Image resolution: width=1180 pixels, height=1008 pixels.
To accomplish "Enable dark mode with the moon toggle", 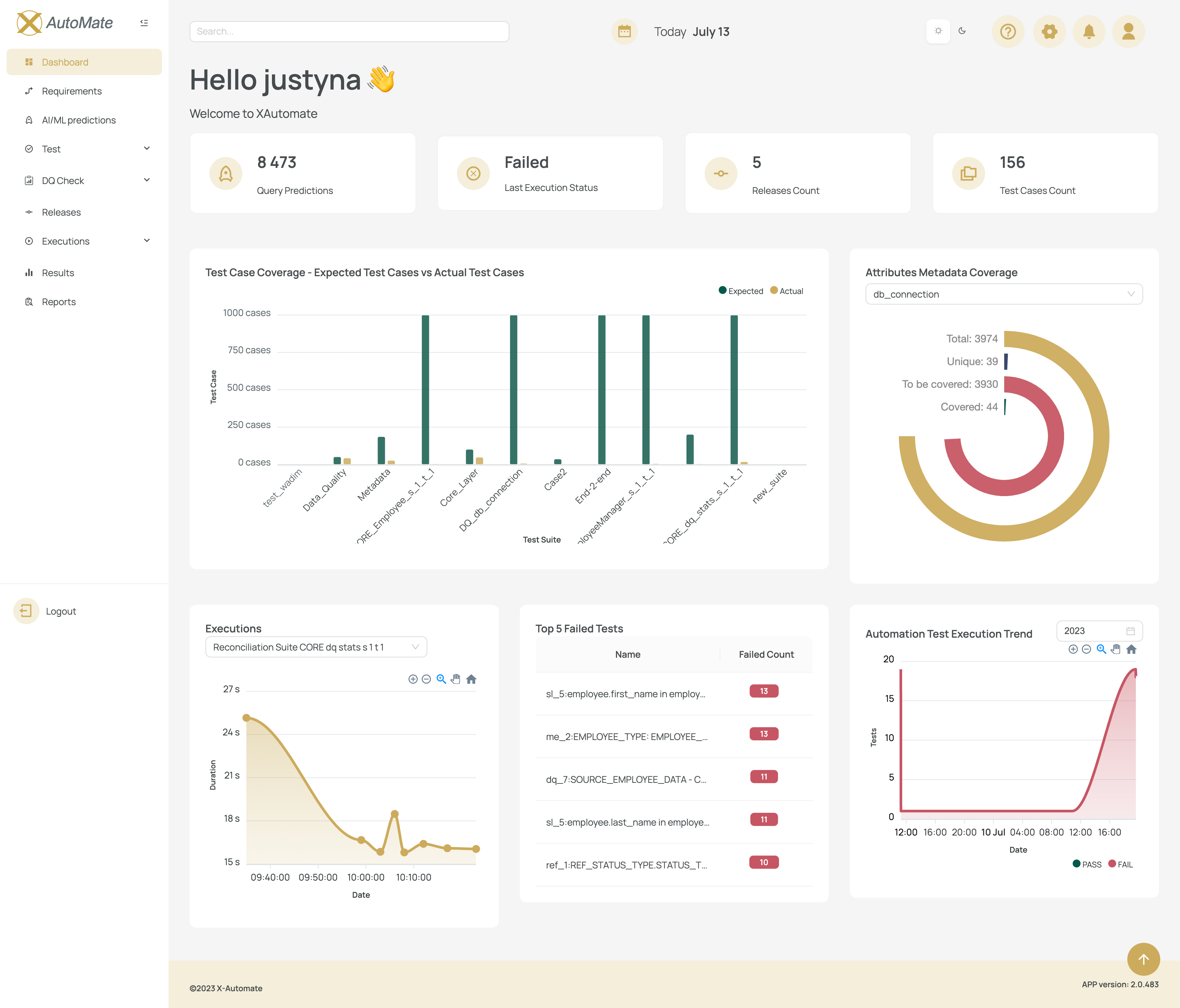I will tap(962, 31).
